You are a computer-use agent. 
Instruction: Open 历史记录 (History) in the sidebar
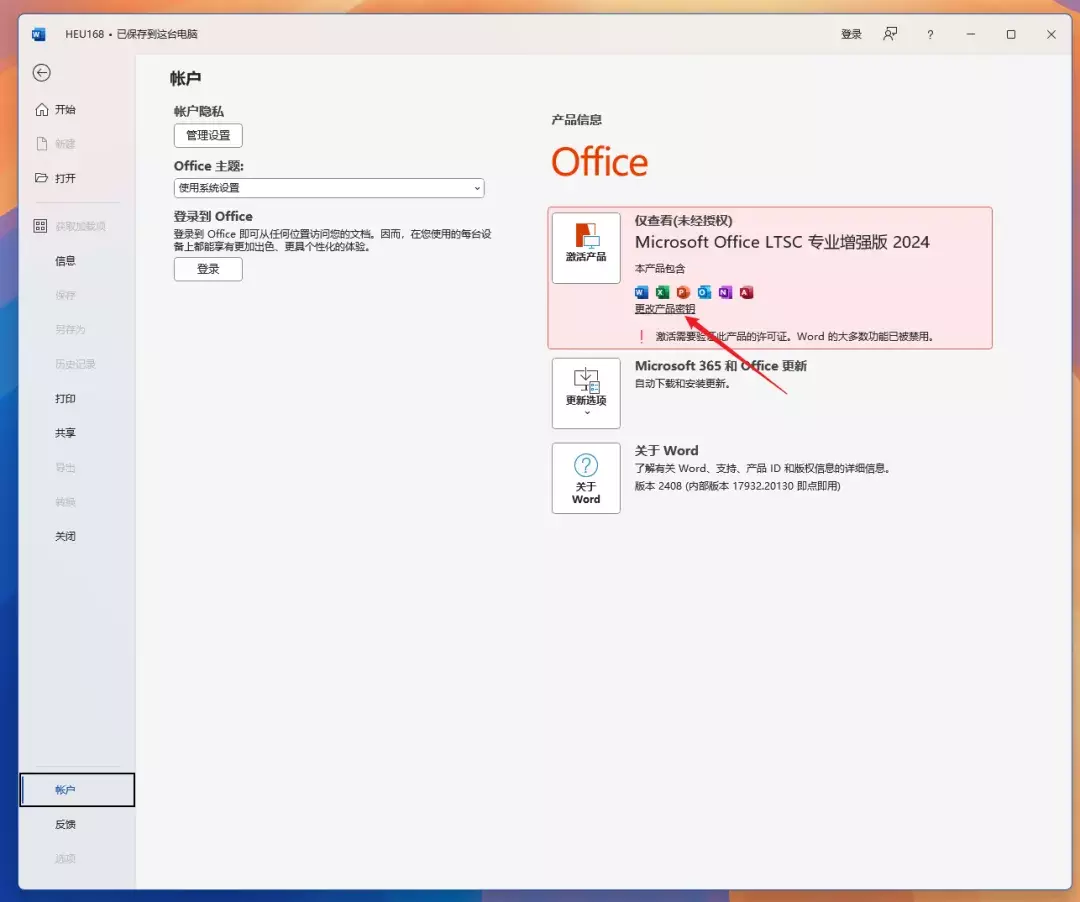coord(76,364)
